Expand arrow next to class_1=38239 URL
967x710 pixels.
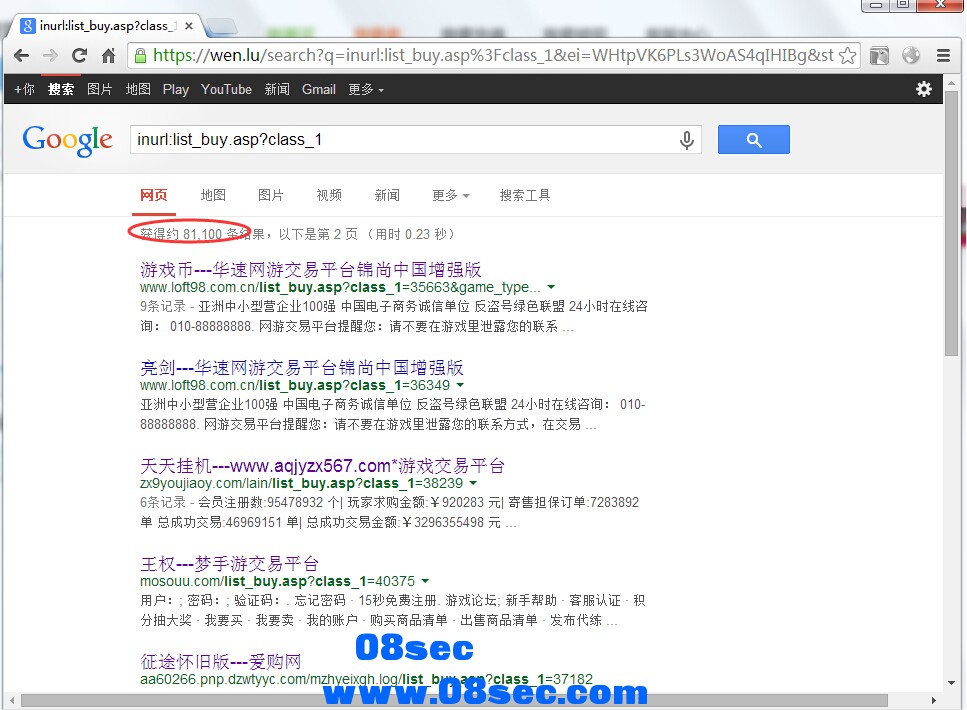473,484
